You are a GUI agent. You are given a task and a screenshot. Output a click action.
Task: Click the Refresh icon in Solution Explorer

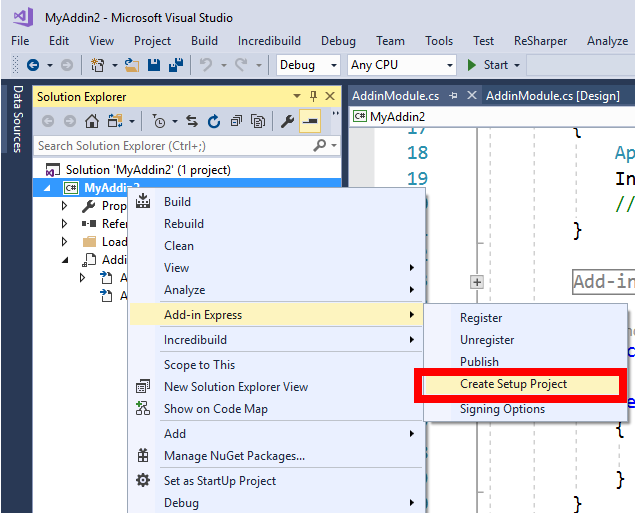pos(214,121)
